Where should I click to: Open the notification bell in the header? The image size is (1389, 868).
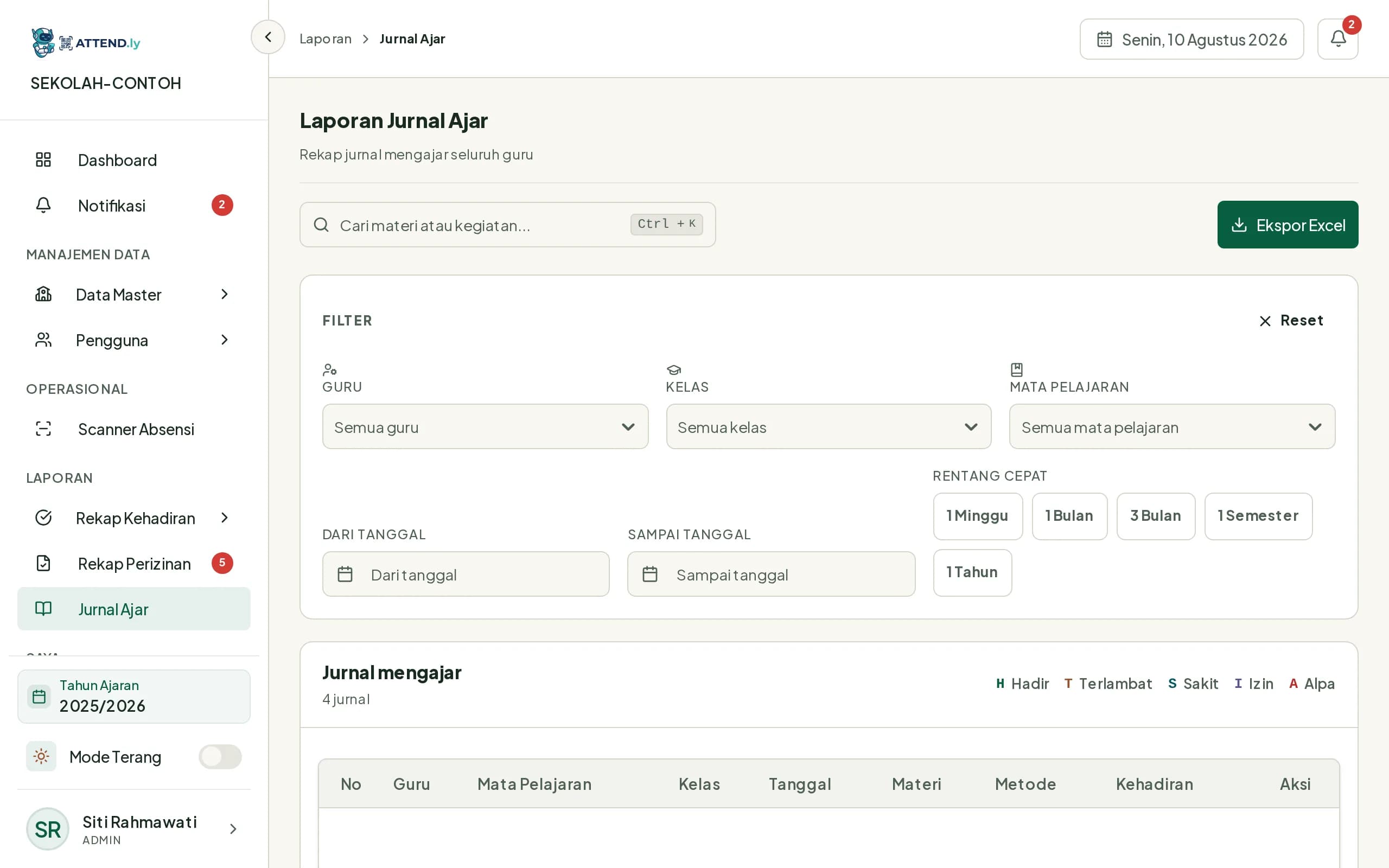pyautogui.click(x=1337, y=39)
